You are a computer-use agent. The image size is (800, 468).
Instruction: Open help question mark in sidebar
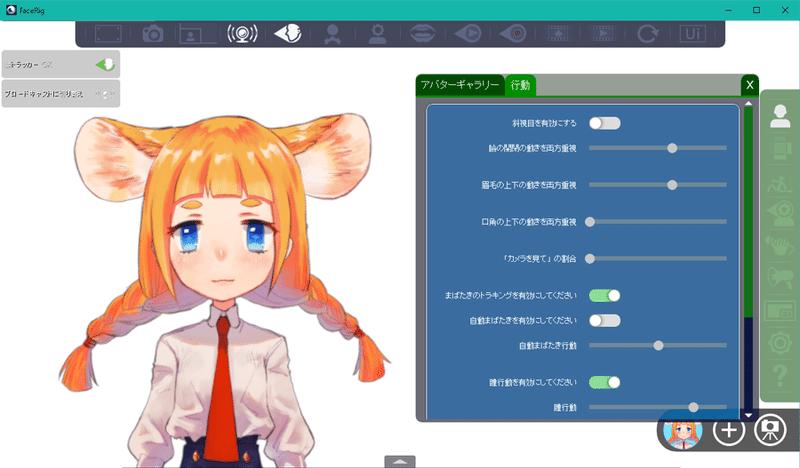tap(780, 376)
